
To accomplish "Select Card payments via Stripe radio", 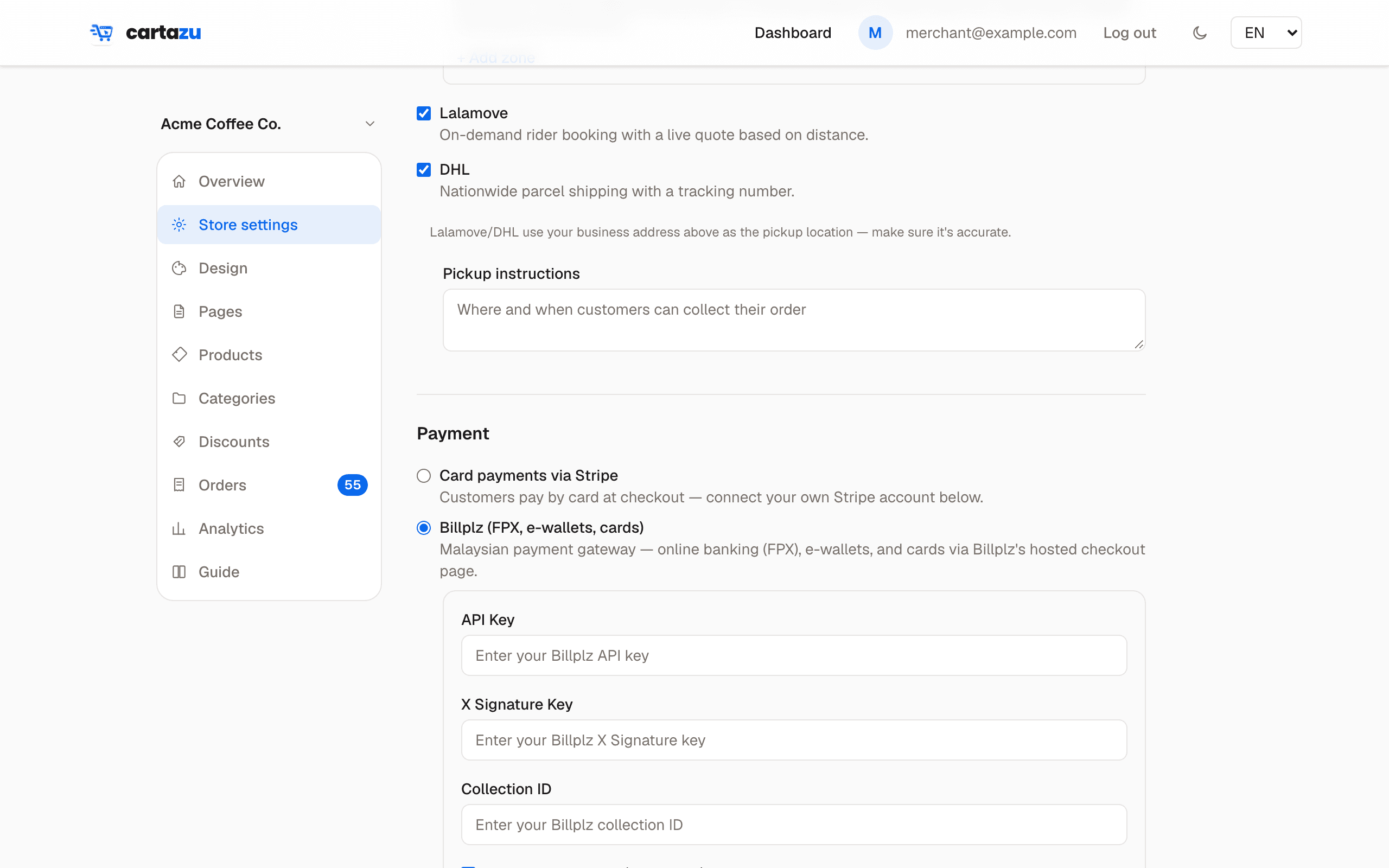I will coord(424,475).
